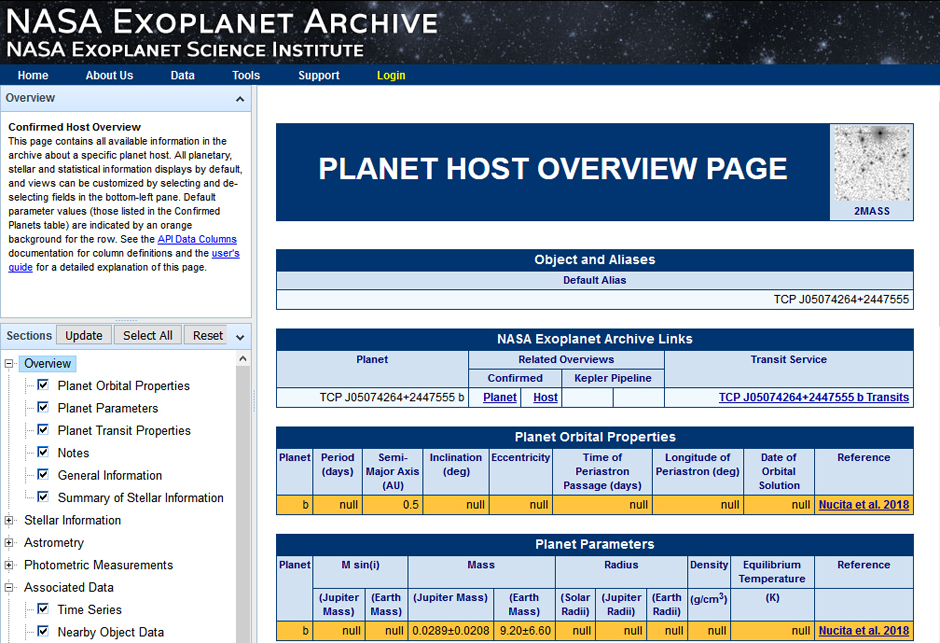
Task: Select the Photometric Measurements tree item
Action: click(x=98, y=565)
